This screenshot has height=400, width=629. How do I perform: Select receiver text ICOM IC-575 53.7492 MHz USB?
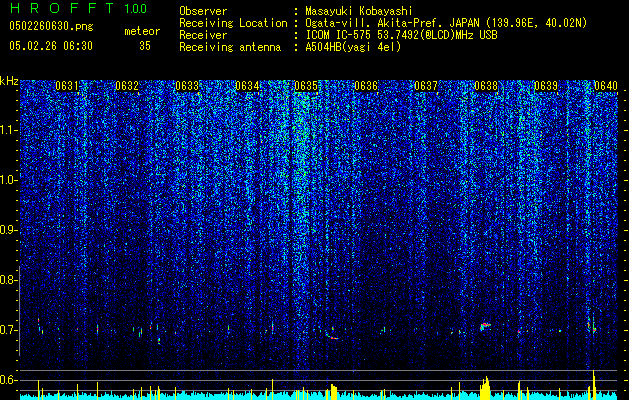[x=401, y=35]
